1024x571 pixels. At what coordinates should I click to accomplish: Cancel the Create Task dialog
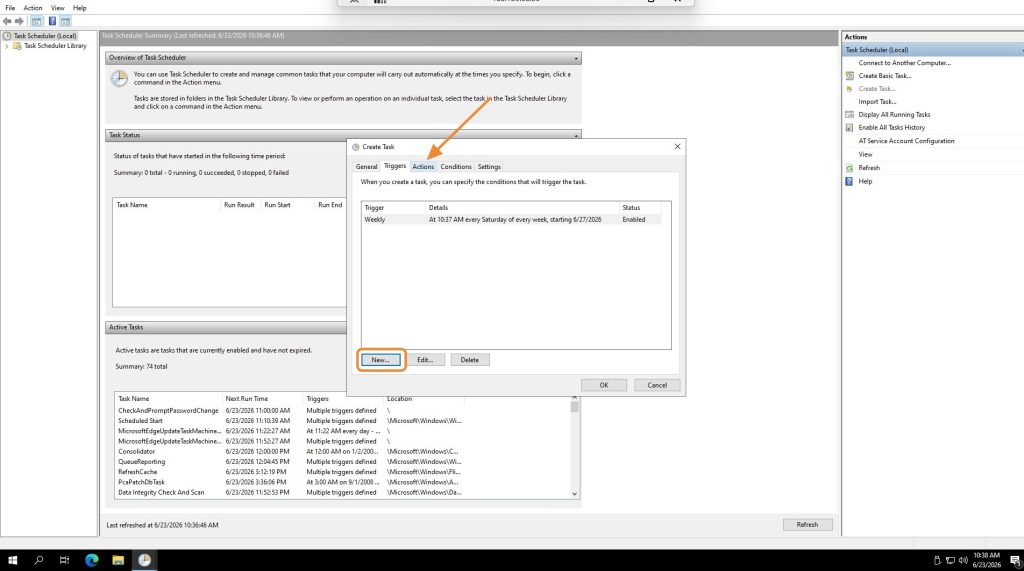(657, 385)
